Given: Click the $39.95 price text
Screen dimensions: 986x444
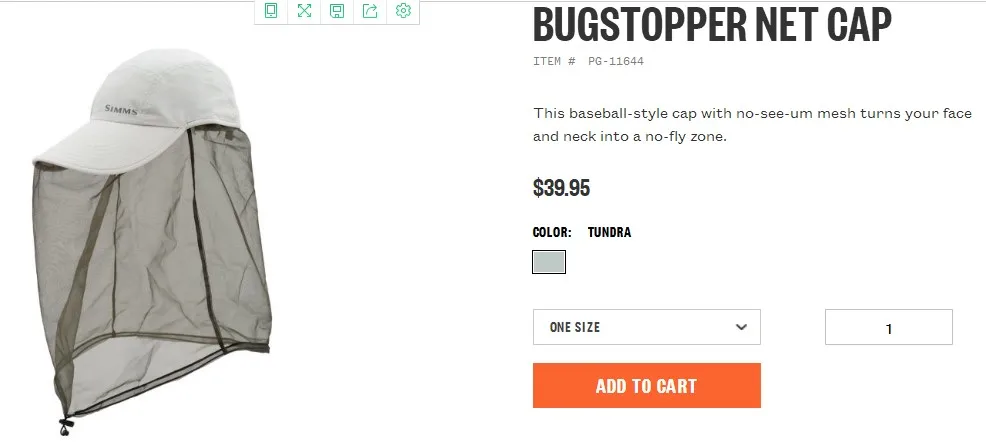Looking at the screenshot, I should pyautogui.click(x=561, y=187).
